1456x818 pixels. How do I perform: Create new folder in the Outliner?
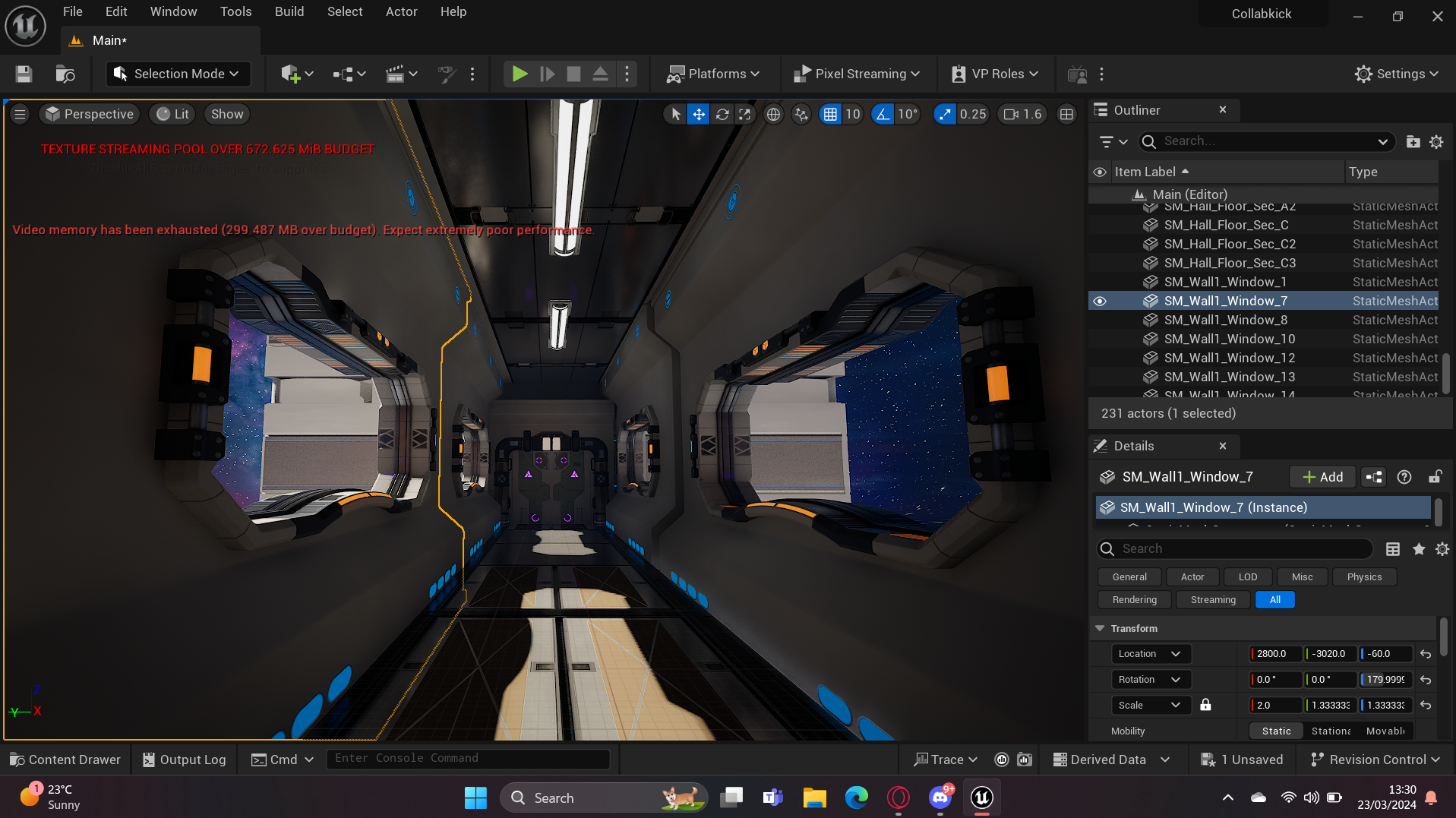point(1413,141)
